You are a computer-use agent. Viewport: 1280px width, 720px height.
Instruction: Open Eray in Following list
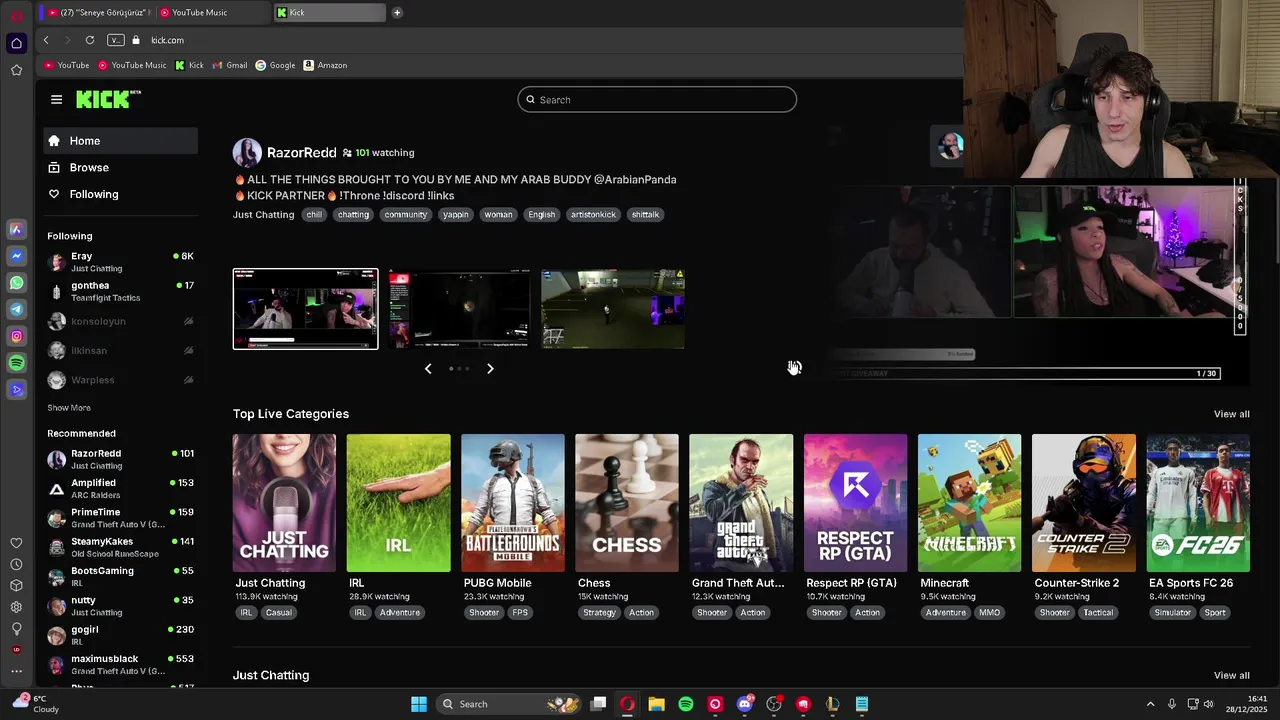tap(120, 262)
